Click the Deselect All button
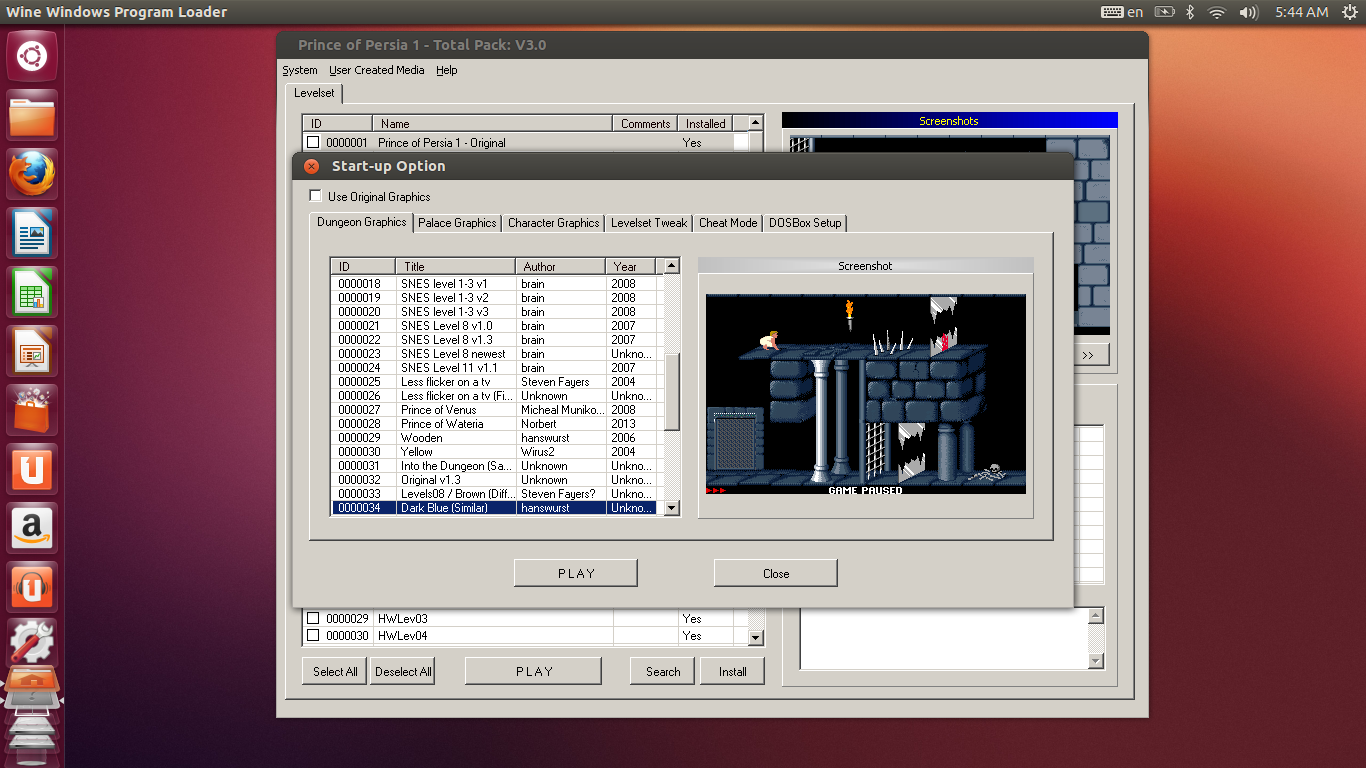Image resolution: width=1366 pixels, height=768 pixels. tap(403, 671)
